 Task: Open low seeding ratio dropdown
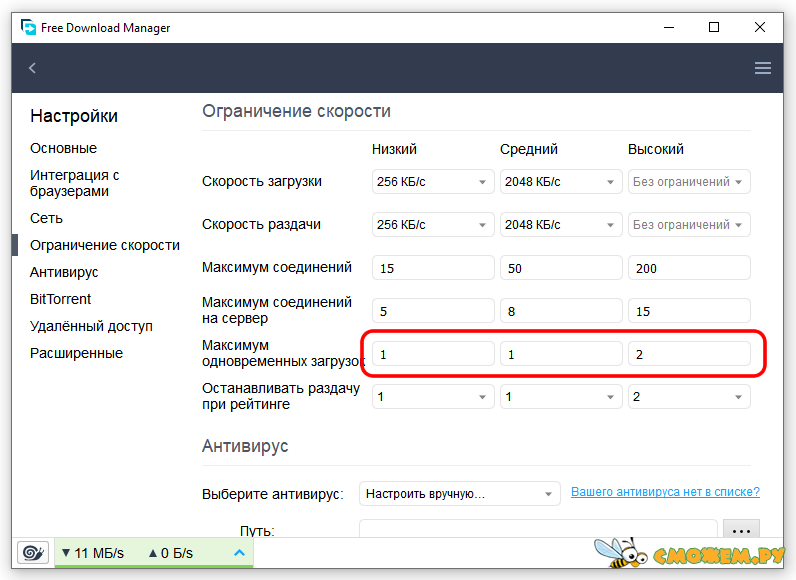(433, 397)
